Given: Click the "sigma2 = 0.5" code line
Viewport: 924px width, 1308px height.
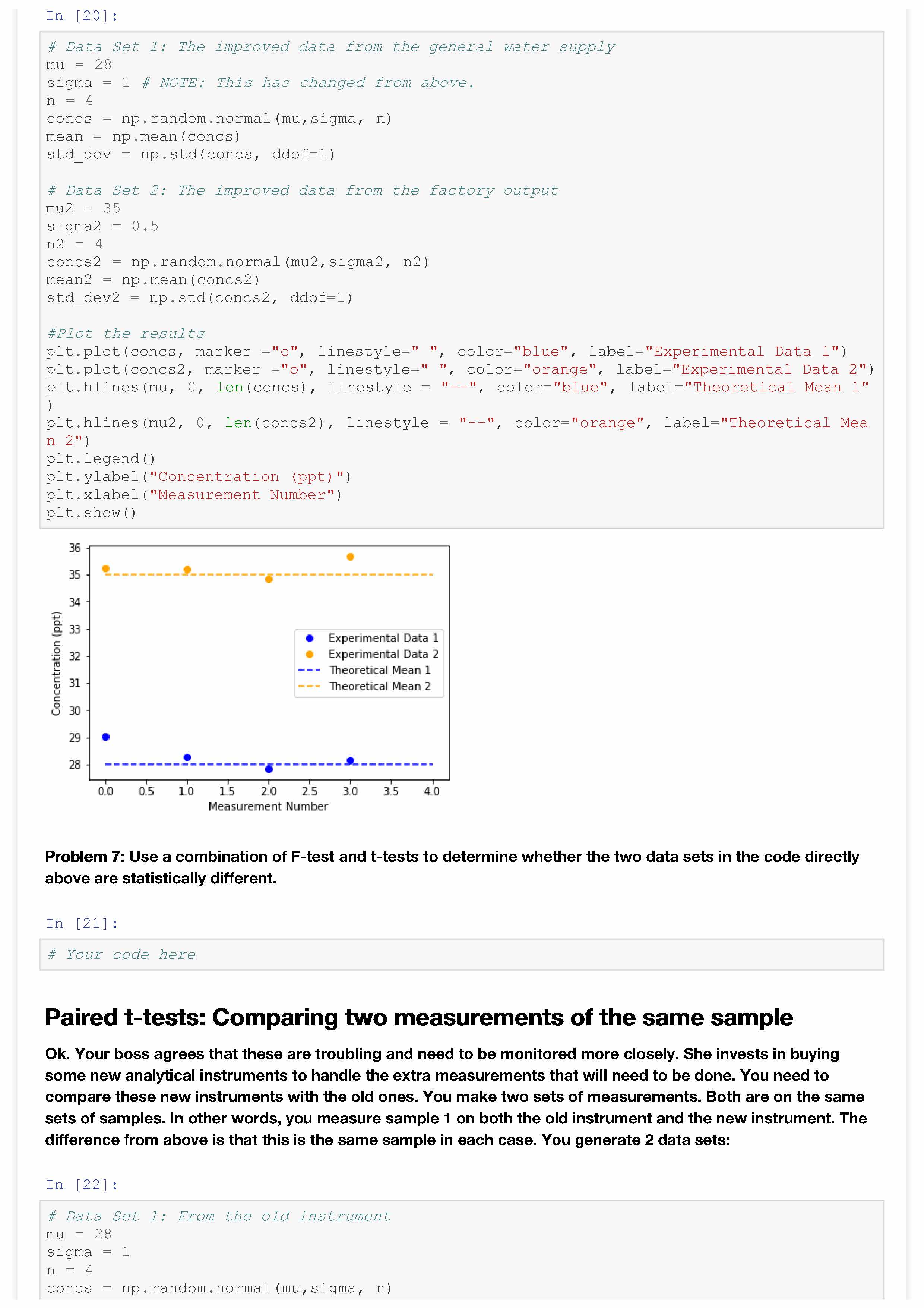Looking at the screenshot, I should pyautogui.click(x=102, y=226).
